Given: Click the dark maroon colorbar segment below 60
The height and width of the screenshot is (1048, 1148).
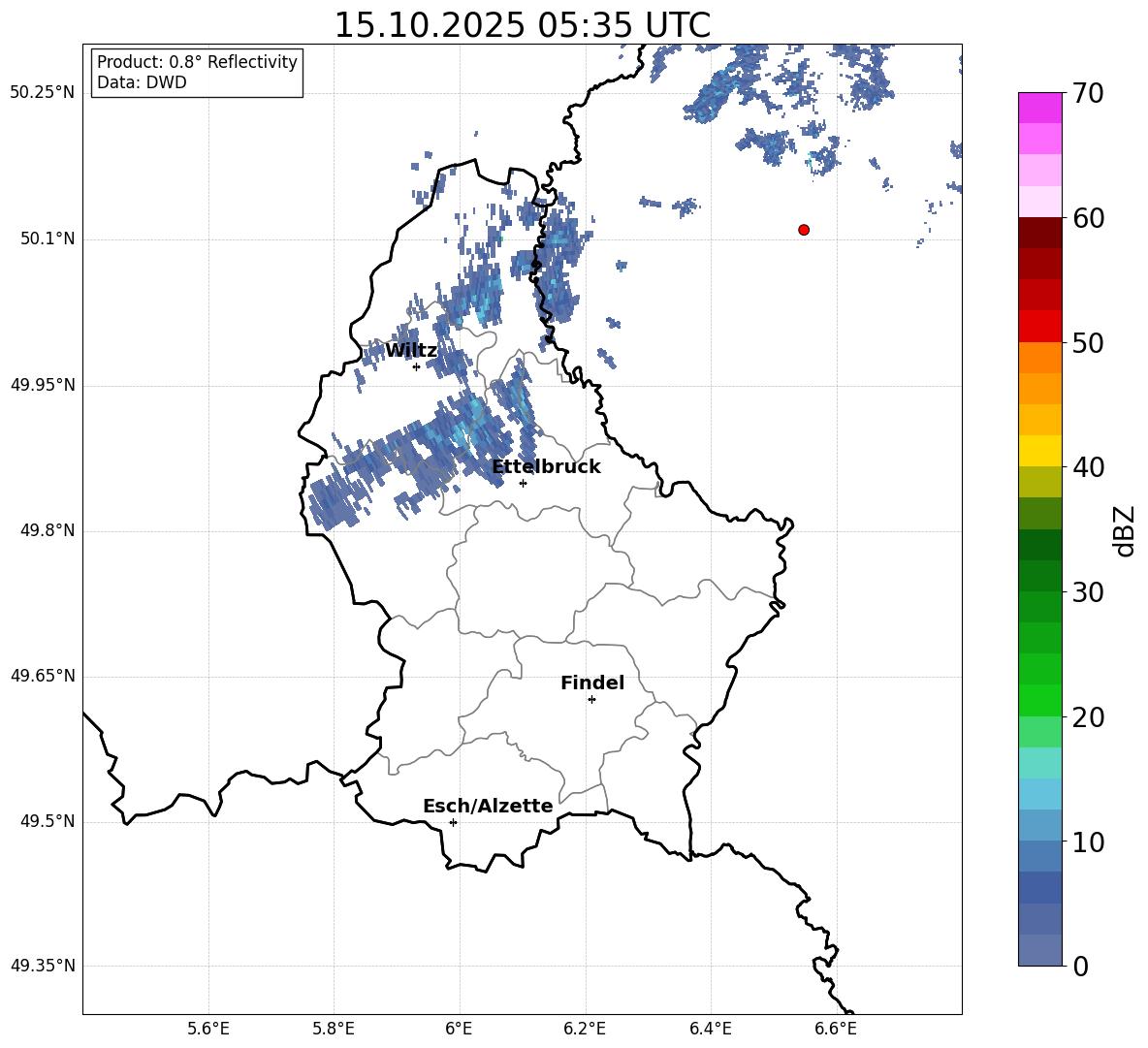Looking at the screenshot, I should (1039, 234).
